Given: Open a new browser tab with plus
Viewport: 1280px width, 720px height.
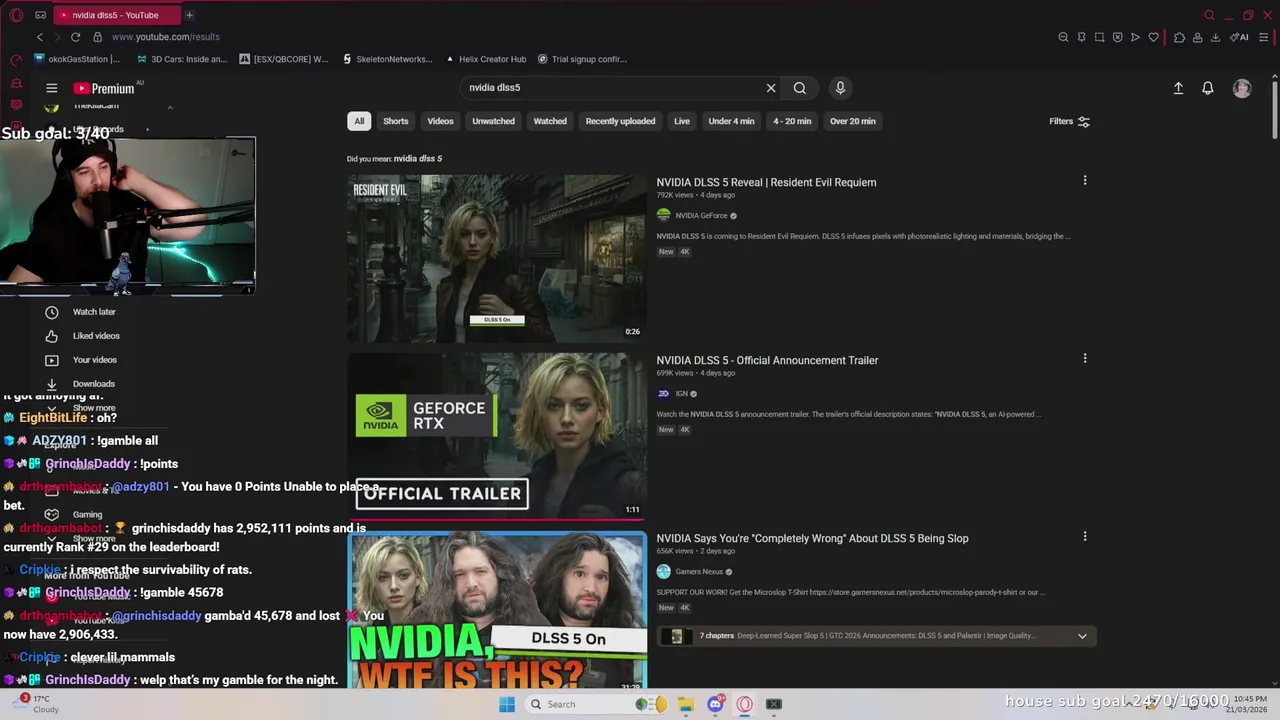Looking at the screenshot, I should click(189, 15).
